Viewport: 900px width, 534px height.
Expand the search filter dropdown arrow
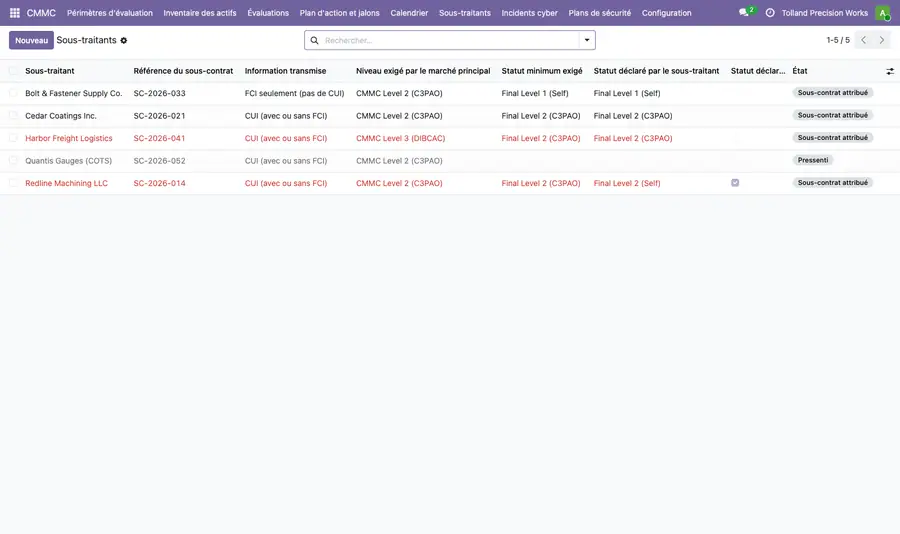tap(587, 40)
